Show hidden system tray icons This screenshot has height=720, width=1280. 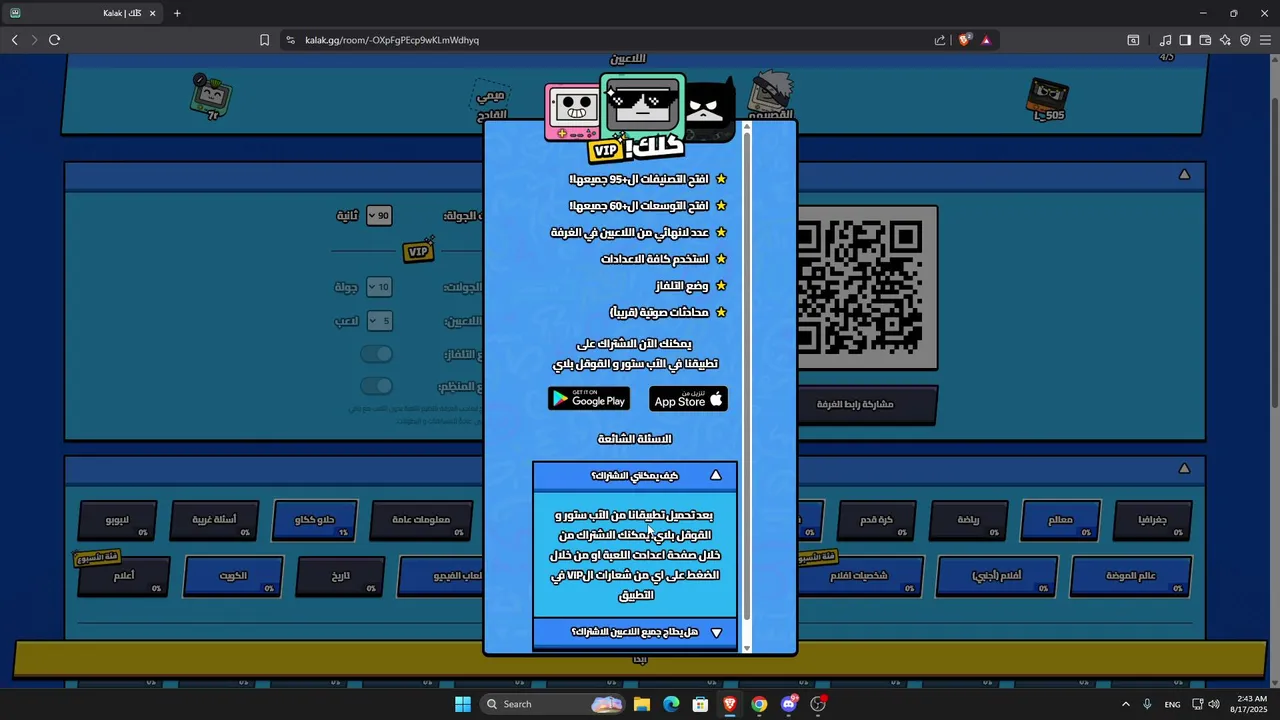pos(1125,704)
